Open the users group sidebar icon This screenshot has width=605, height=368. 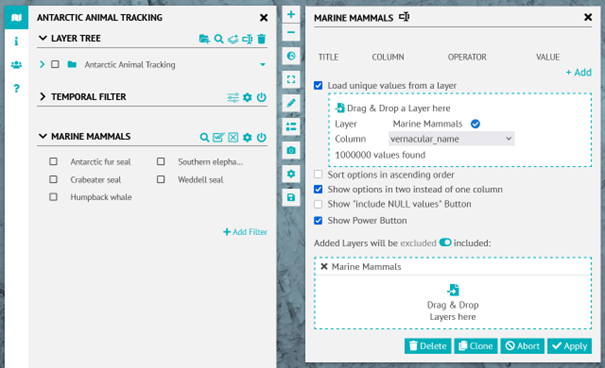16,65
